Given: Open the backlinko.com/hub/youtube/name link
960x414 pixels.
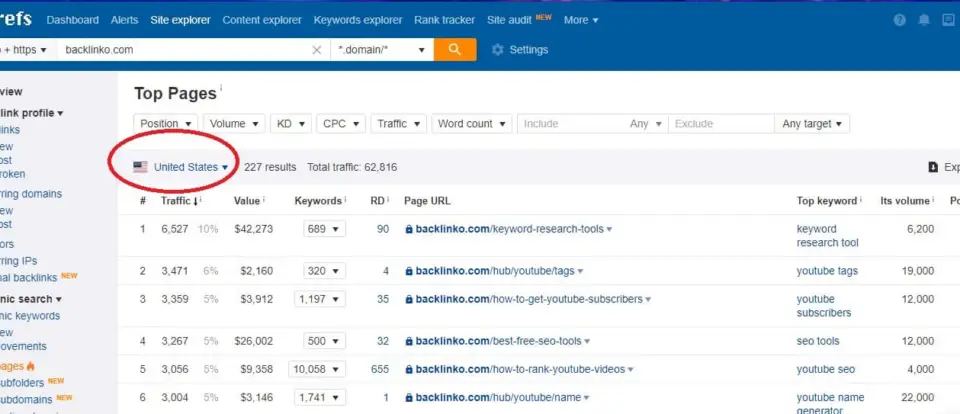Looking at the screenshot, I should pos(498,397).
